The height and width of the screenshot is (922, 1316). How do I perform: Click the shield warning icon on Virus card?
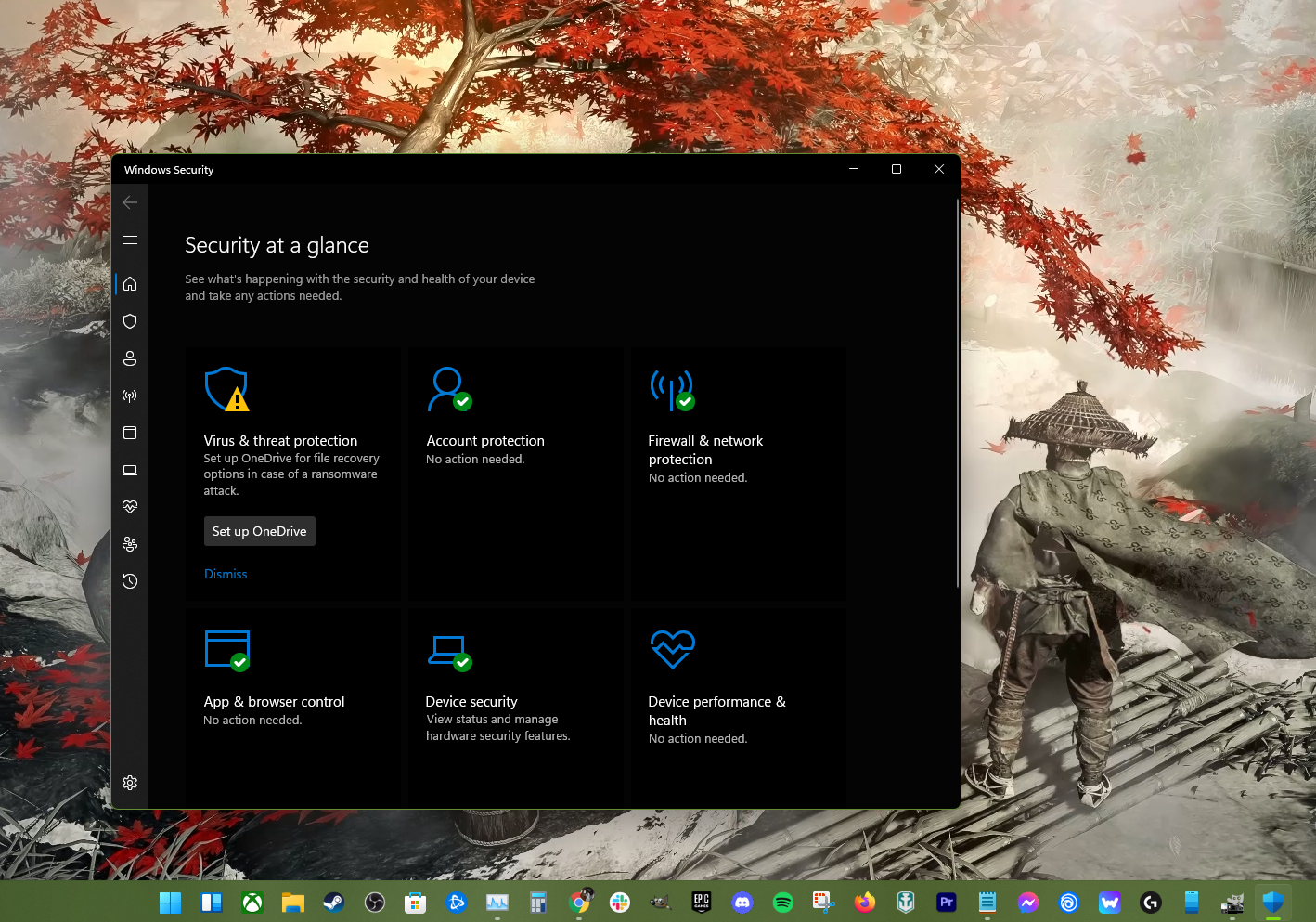tap(227, 389)
